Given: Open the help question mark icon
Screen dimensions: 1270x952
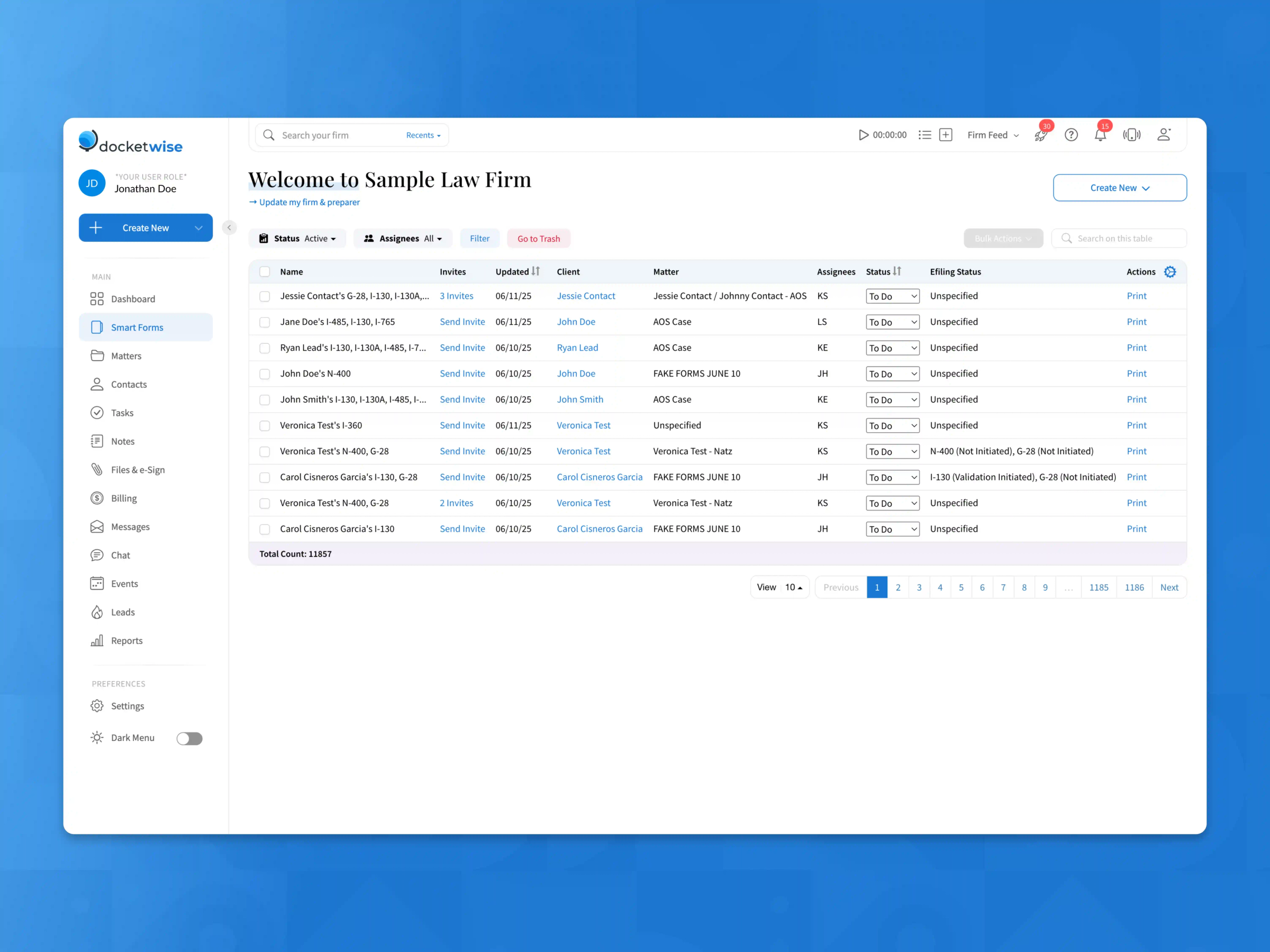Looking at the screenshot, I should 1072,135.
